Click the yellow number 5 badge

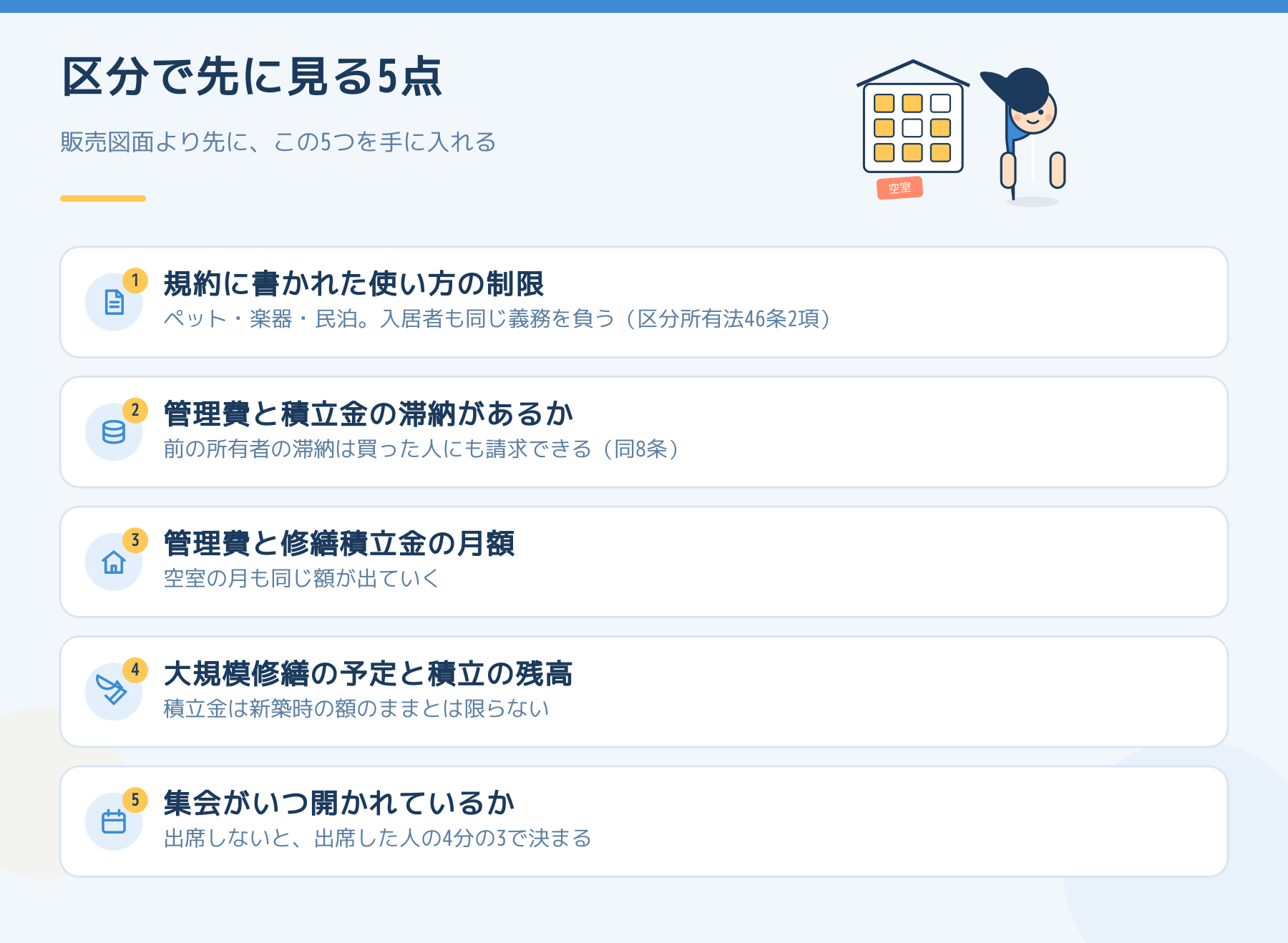click(x=135, y=800)
